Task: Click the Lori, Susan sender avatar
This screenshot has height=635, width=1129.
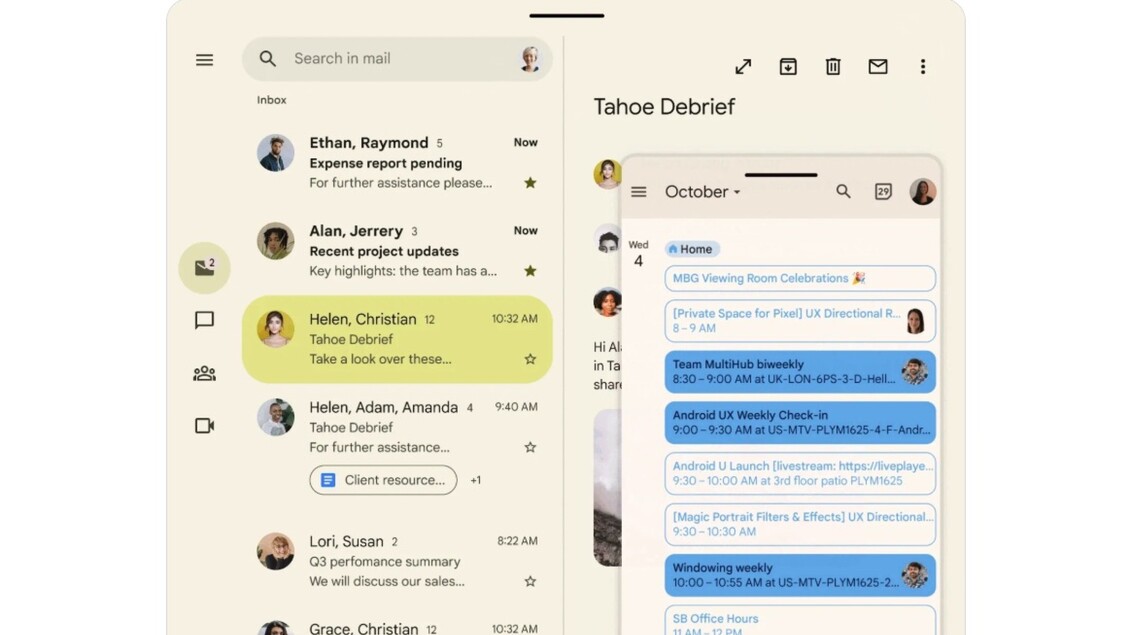Action: click(276, 551)
